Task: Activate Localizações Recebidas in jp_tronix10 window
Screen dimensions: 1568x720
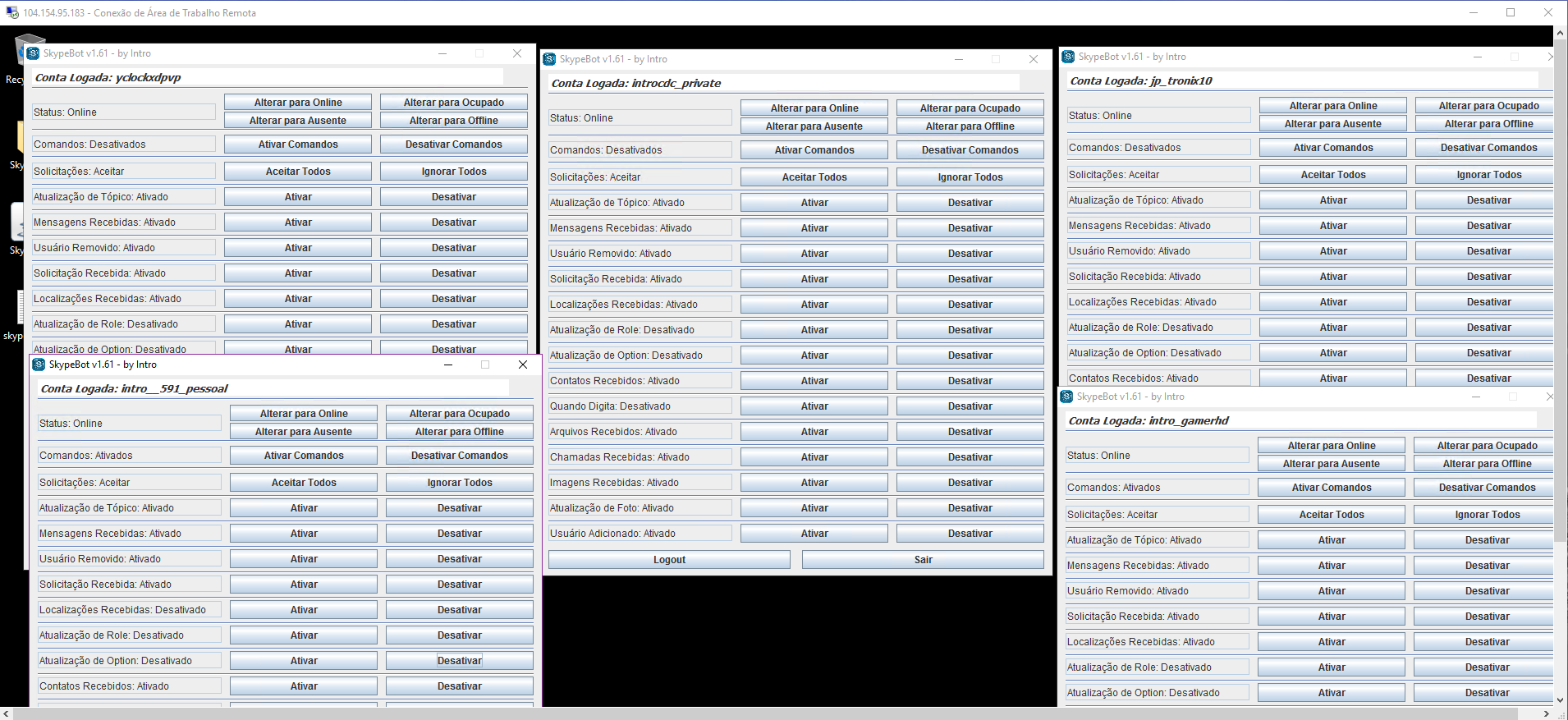Action: point(1333,302)
